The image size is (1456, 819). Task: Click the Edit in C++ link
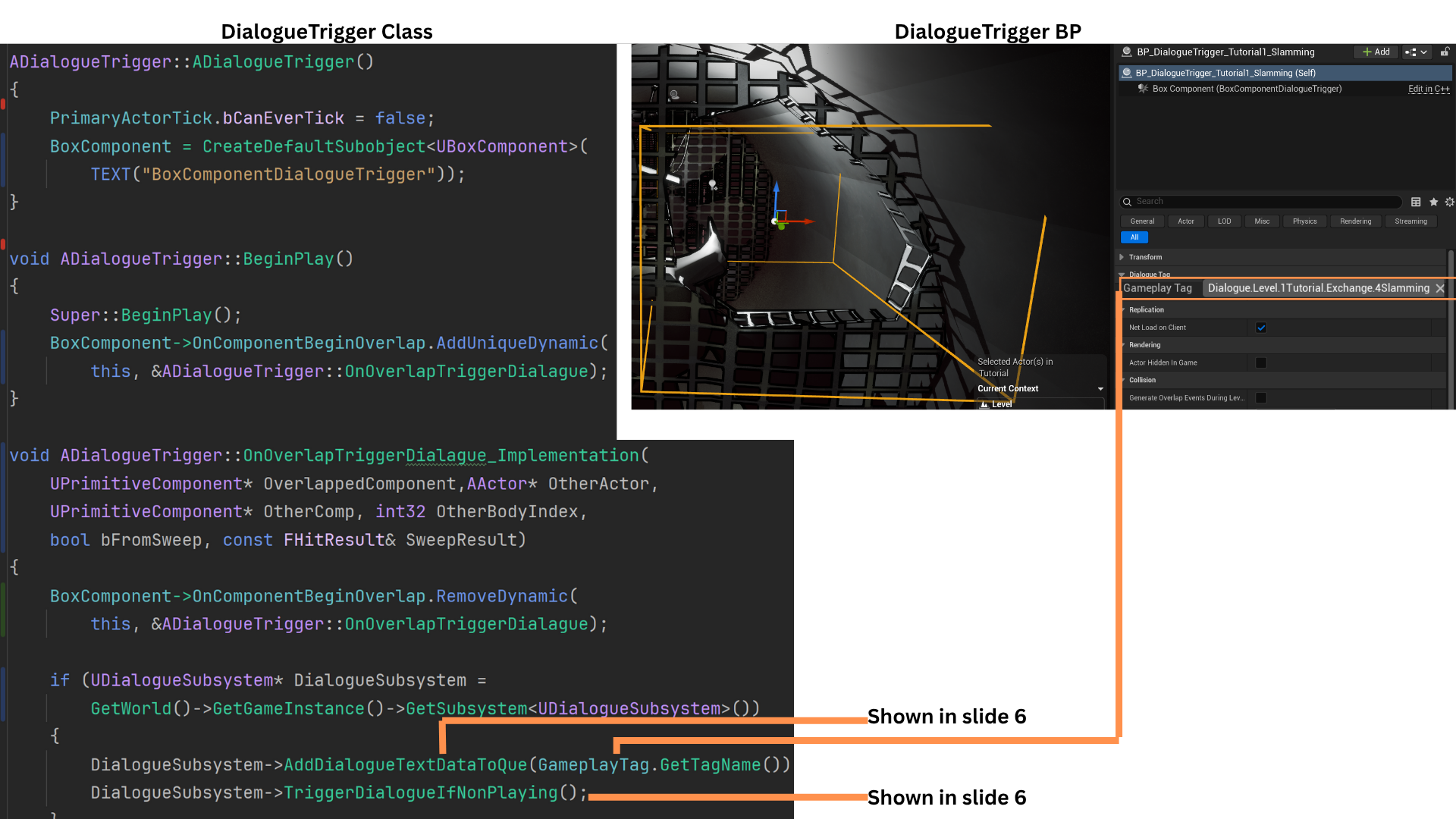click(x=1429, y=89)
